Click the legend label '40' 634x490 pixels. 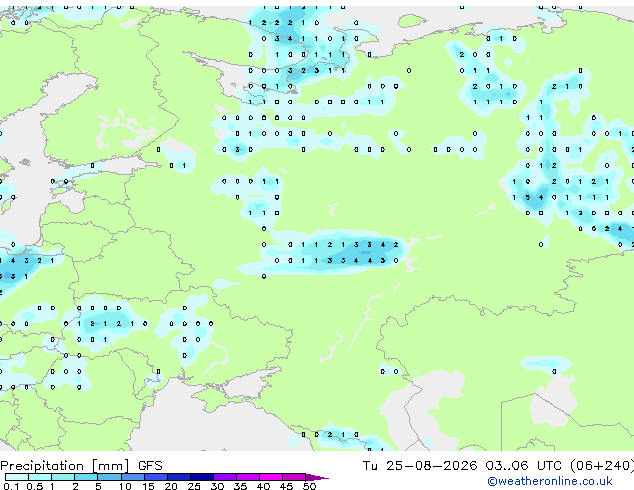263,486
